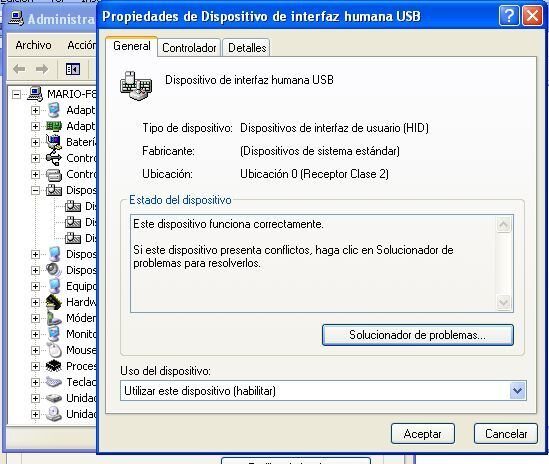Click the disk controller icon beside second Contr
The width and height of the screenshot is (549, 464).
click(x=54, y=174)
